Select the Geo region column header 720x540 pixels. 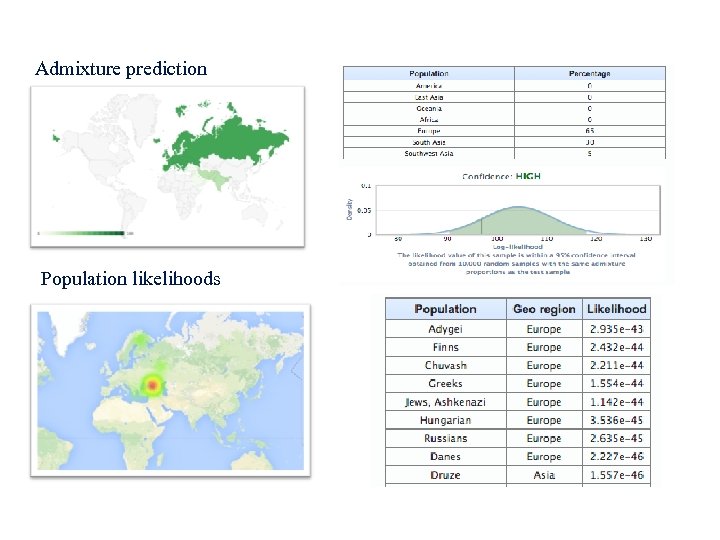tap(544, 309)
